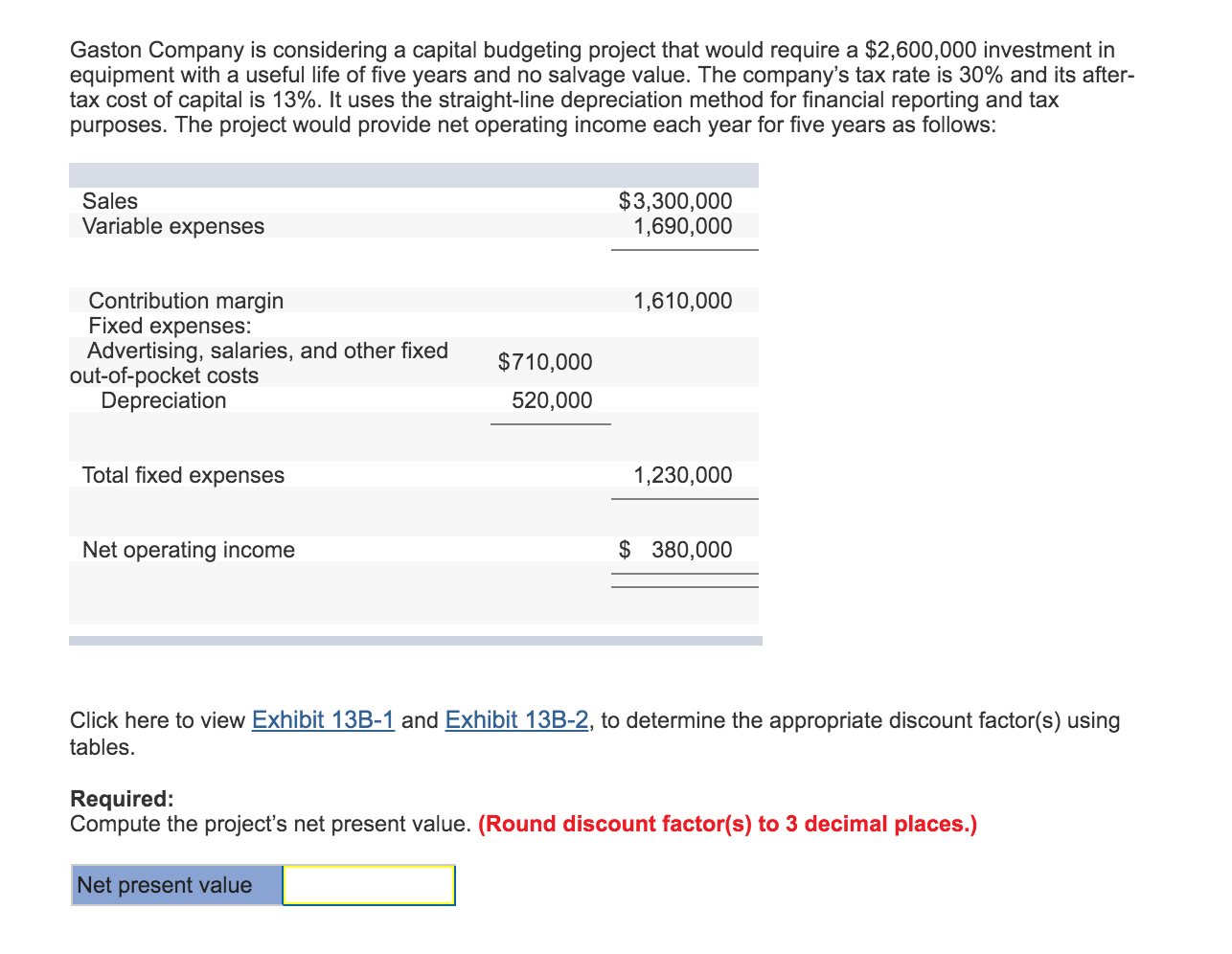Viewport: 1232px width, 954px height.
Task: Click the 1,690,000 variable expenses amount
Action: [x=683, y=226]
